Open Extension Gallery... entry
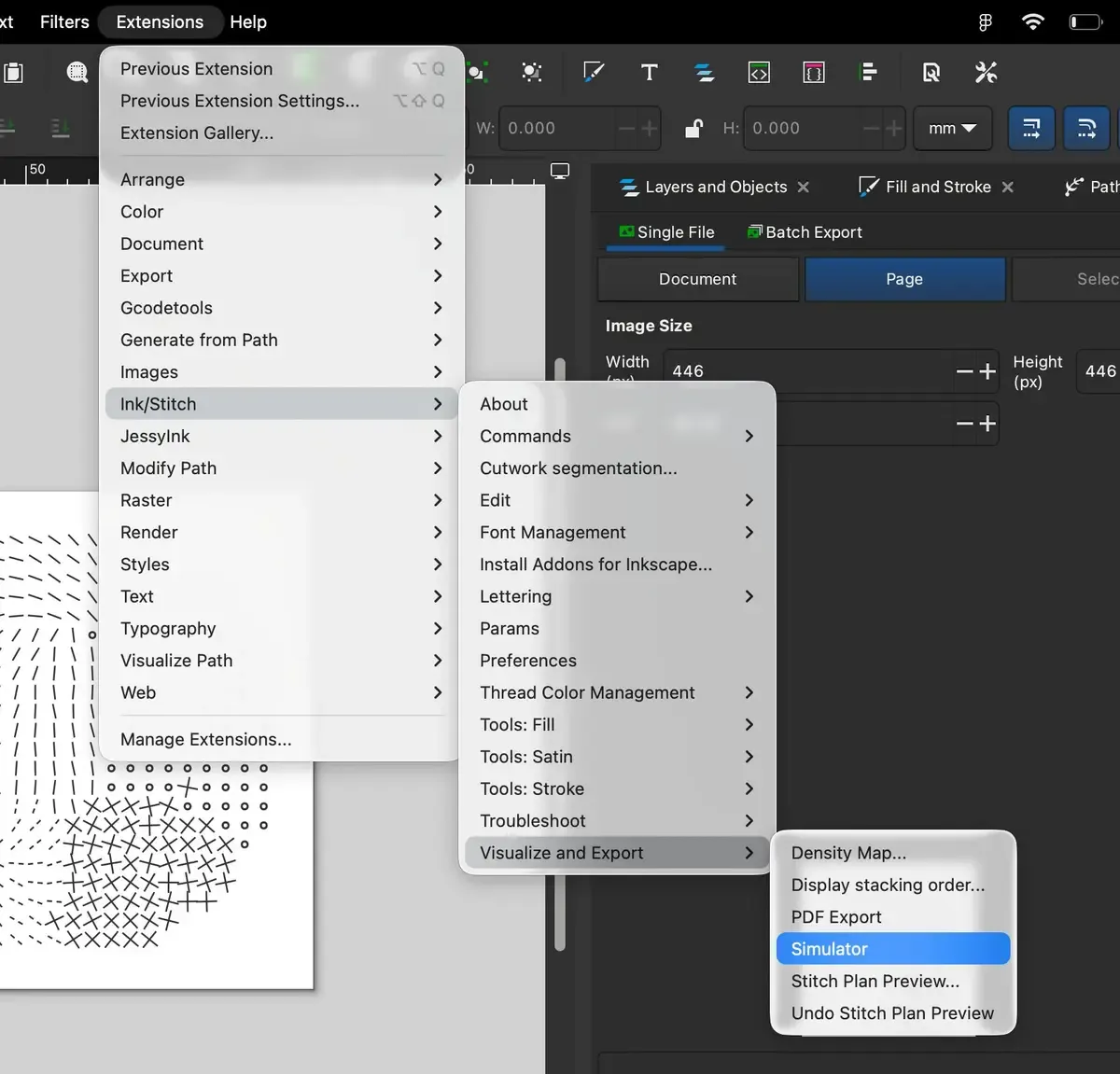This screenshot has width=1120, height=1074. click(281, 133)
